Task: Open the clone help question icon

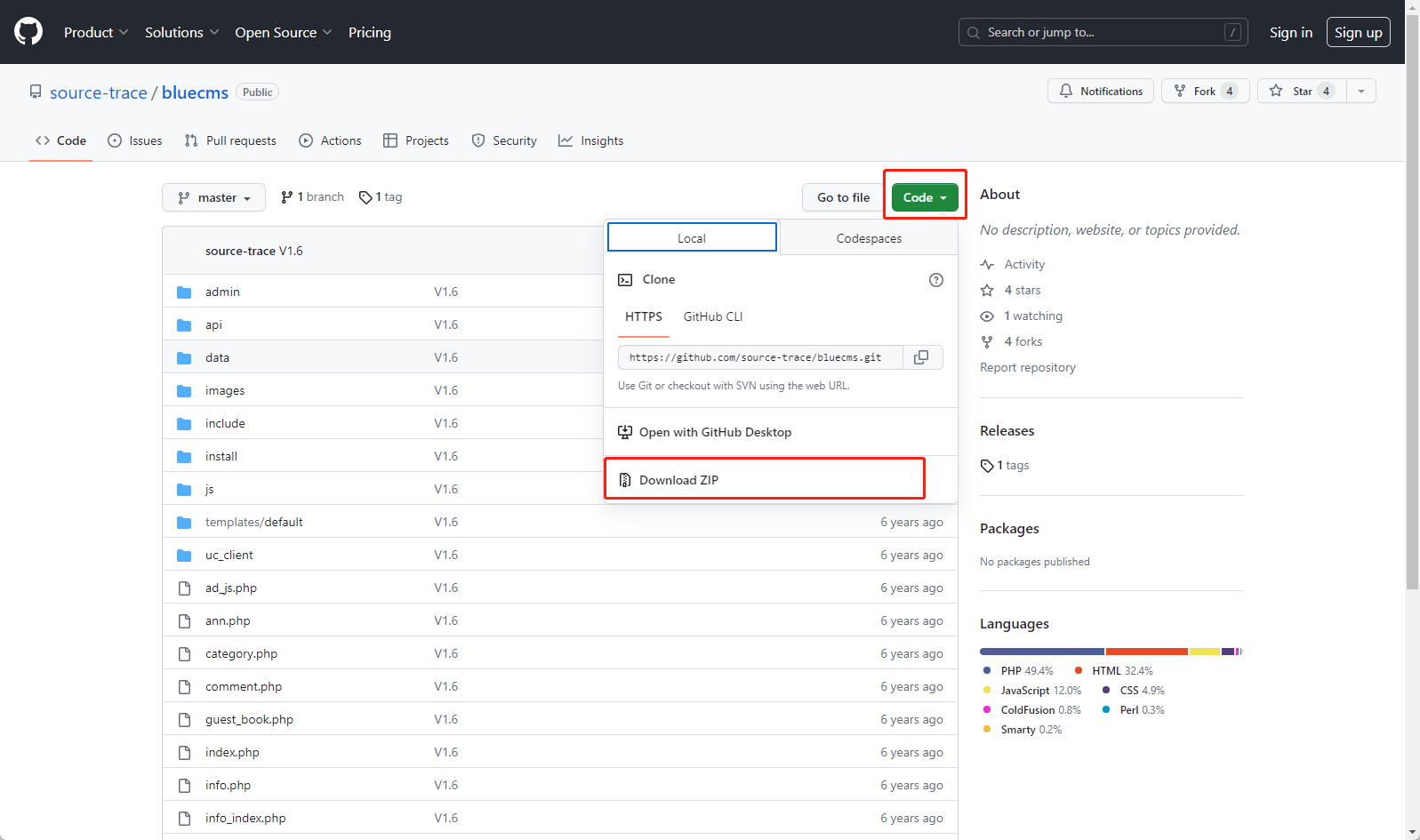Action: click(x=935, y=280)
